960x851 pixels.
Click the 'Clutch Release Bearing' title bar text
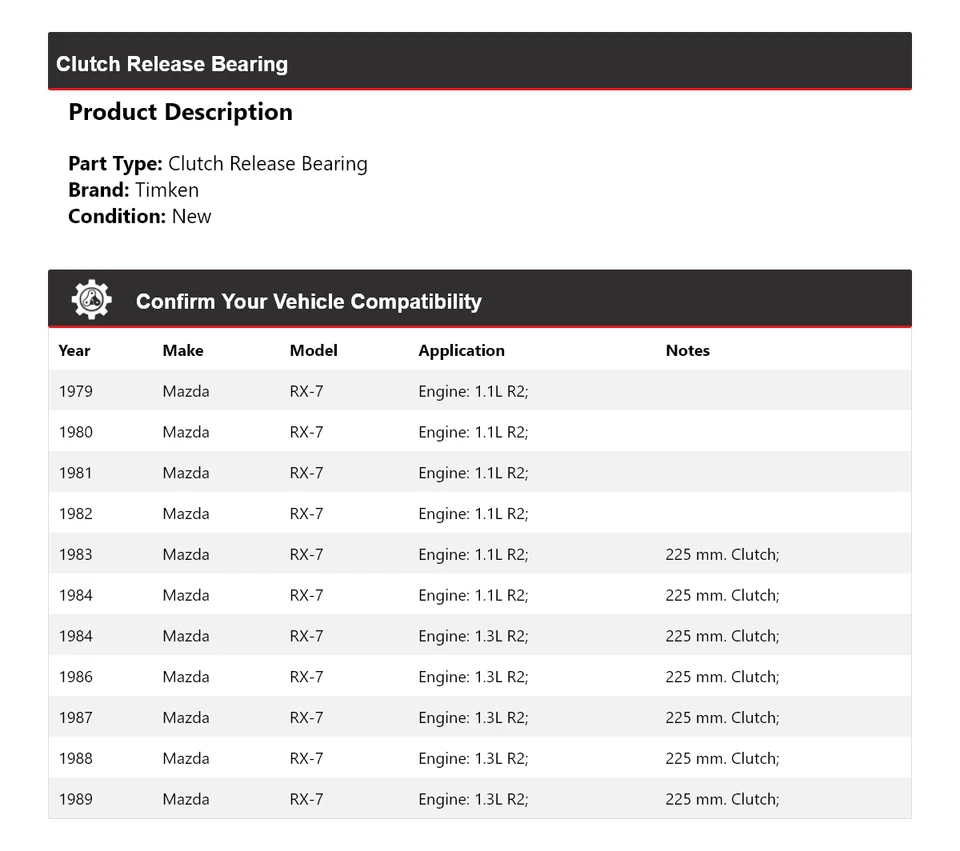[x=172, y=64]
